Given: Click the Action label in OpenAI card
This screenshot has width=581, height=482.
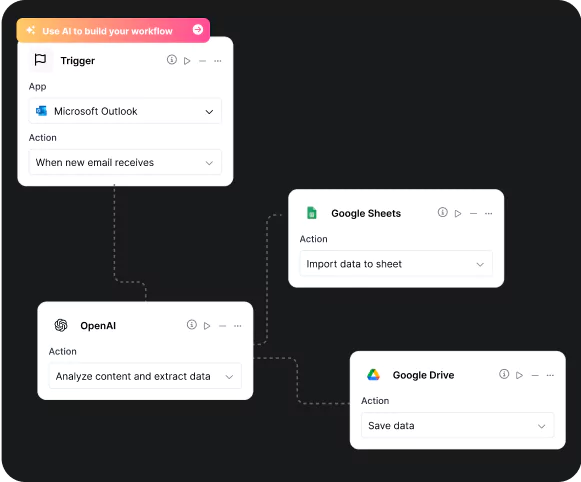Looking at the screenshot, I should point(63,351).
